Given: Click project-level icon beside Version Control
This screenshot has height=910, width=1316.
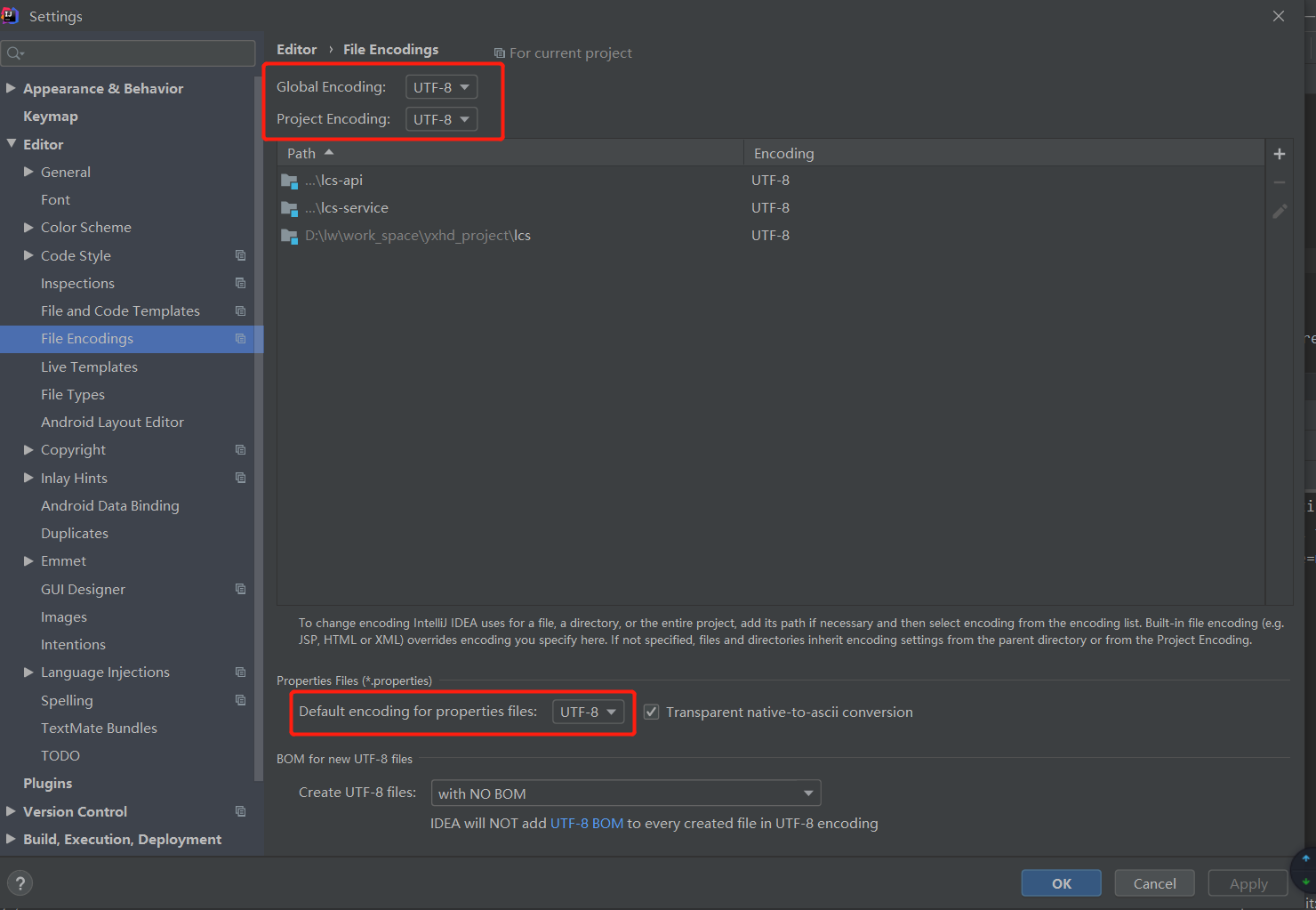Looking at the screenshot, I should pyautogui.click(x=240, y=811).
